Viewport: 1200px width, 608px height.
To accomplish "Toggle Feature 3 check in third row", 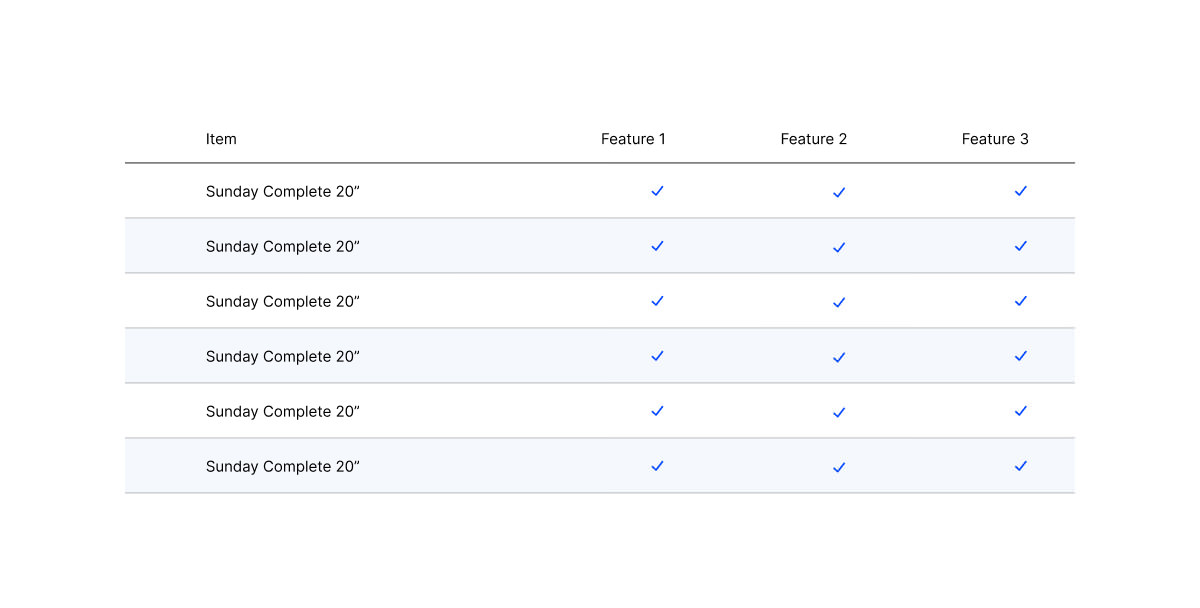I will pos(1020,301).
